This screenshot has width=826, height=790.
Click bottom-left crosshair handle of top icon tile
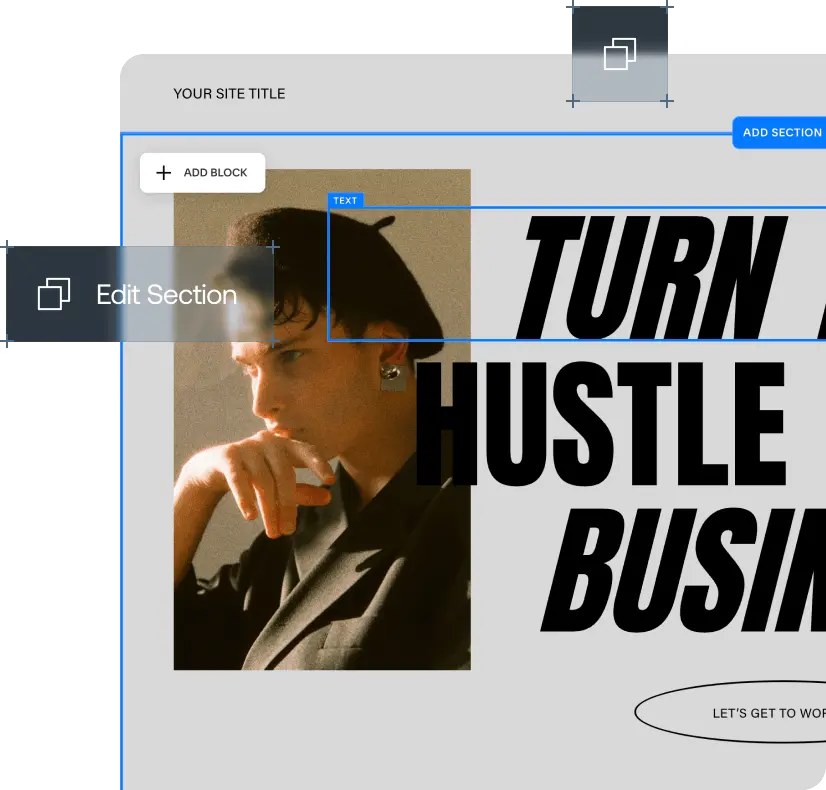(573, 101)
